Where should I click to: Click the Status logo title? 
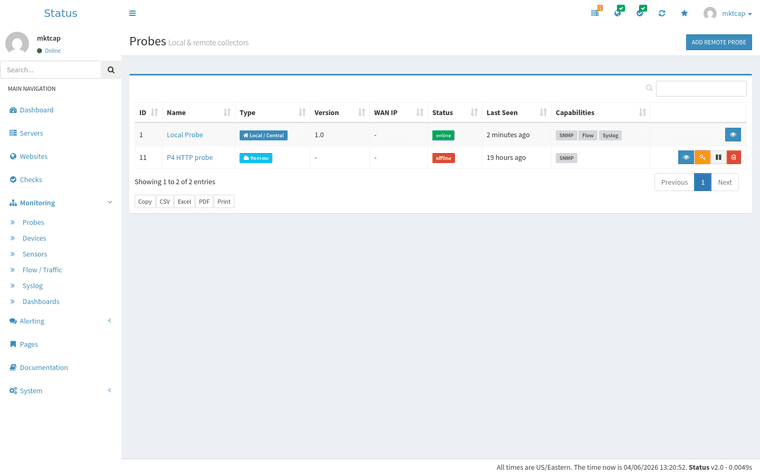tap(61, 13)
